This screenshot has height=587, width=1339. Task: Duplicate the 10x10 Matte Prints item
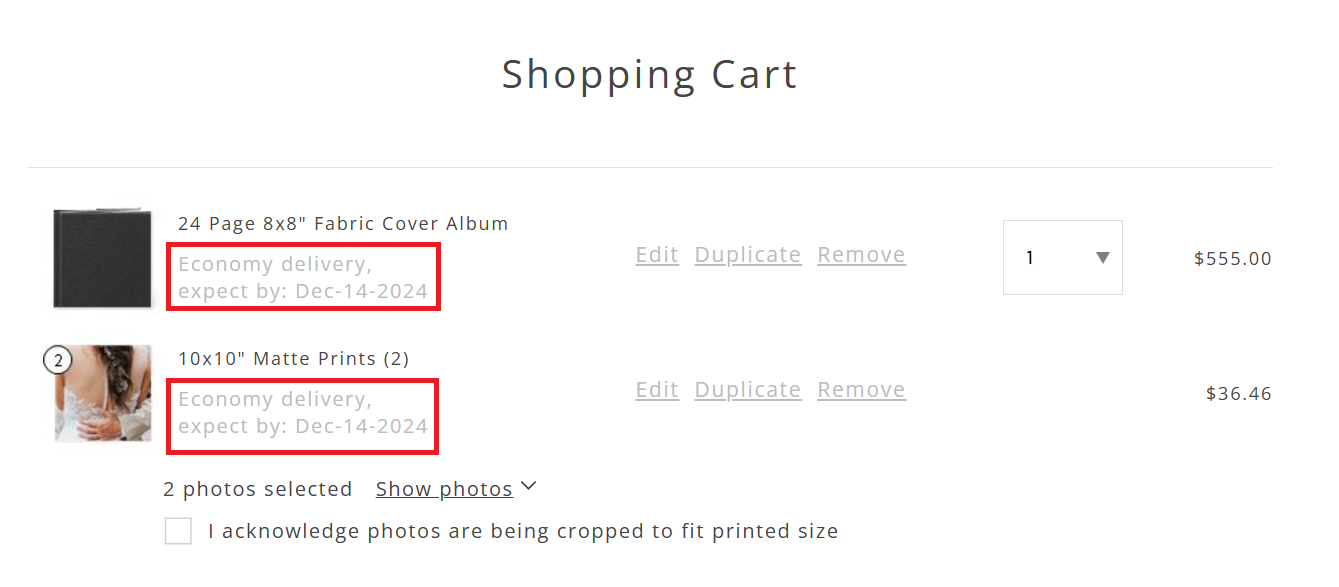pos(748,390)
